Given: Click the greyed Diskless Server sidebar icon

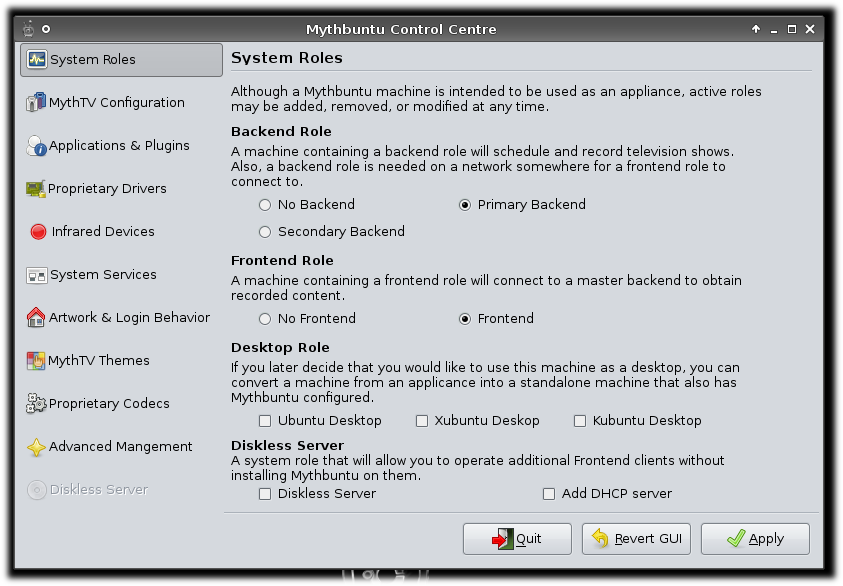Looking at the screenshot, I should tap(37, 490).
